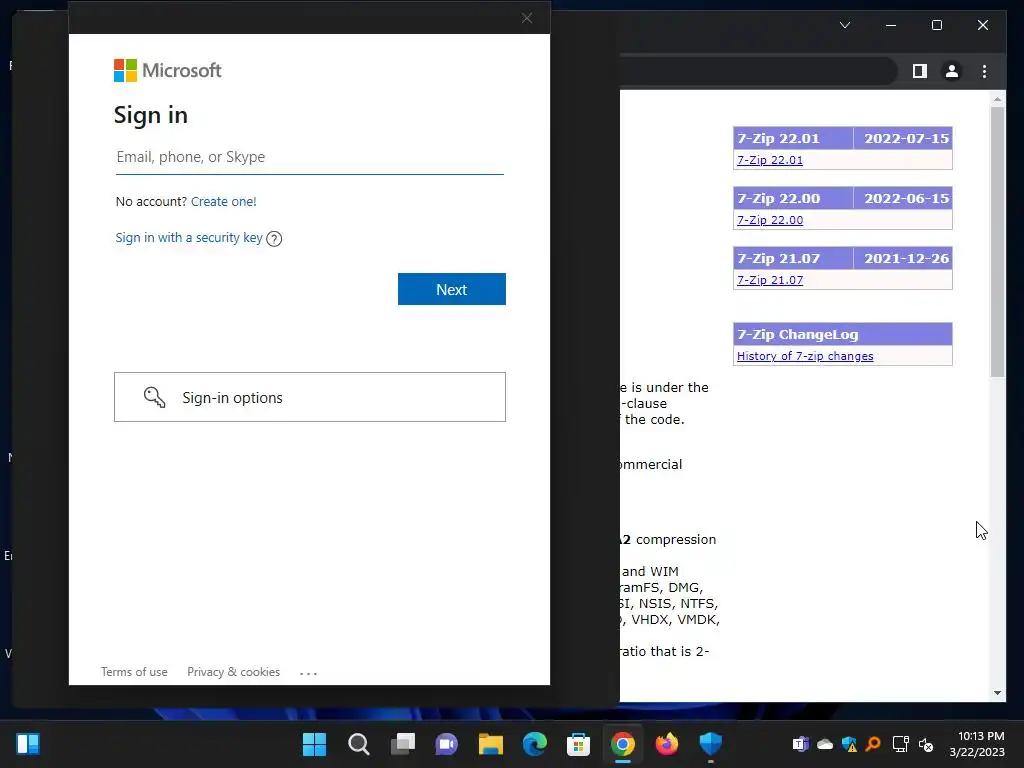This screenshot has height=768, width=1024.
Task: Click the Sign in heading
Action: pyautogui.click(x=151, y=115)
